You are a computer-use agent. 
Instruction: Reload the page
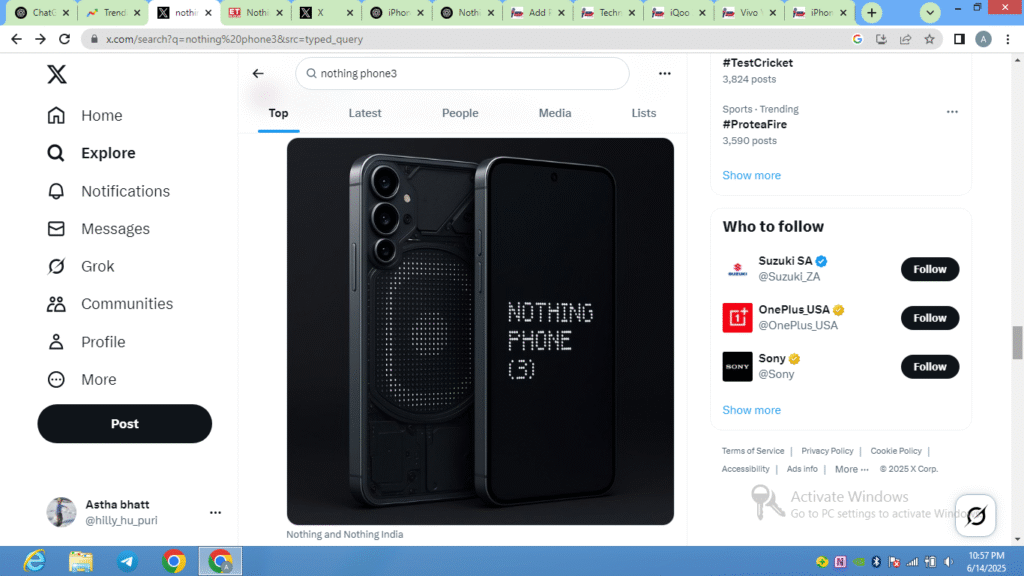pos(64,39)
